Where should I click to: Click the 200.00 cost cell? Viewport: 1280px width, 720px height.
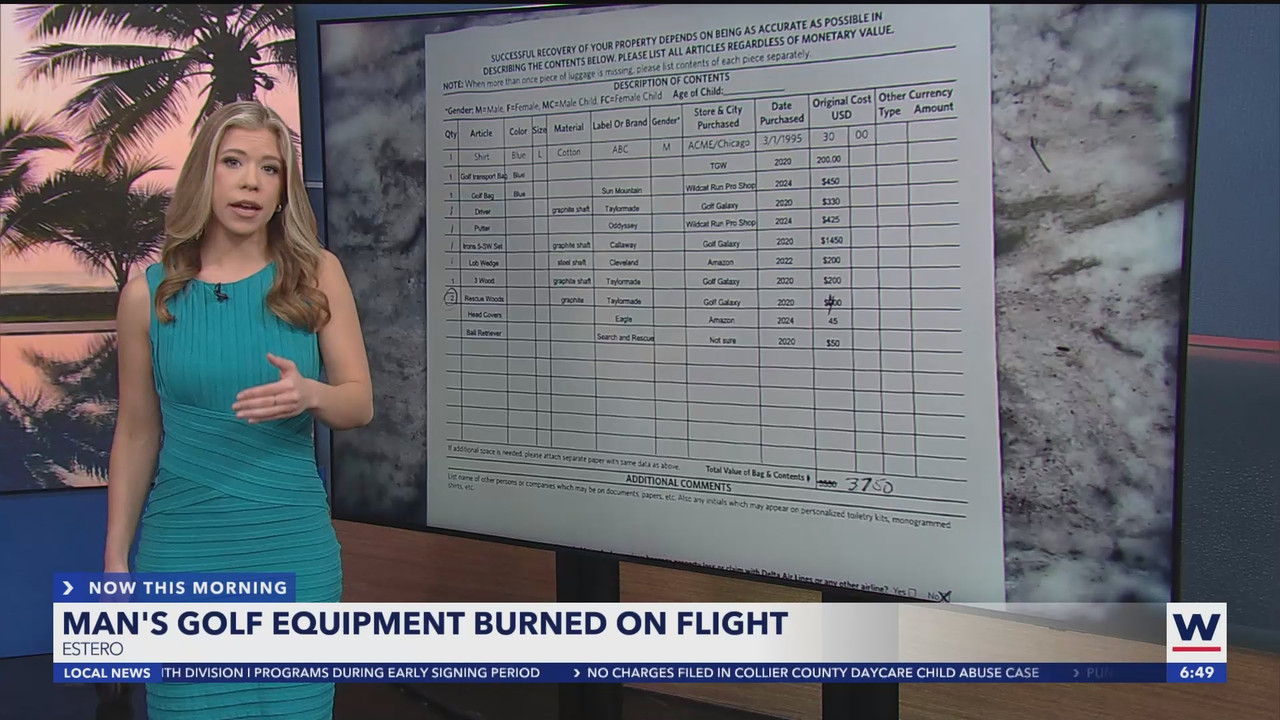[x=828, y=159]
